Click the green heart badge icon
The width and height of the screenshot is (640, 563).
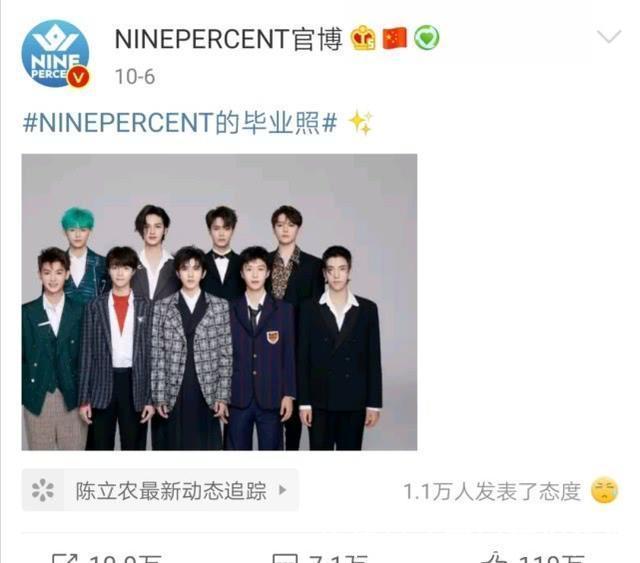click(x=427, y=38)
